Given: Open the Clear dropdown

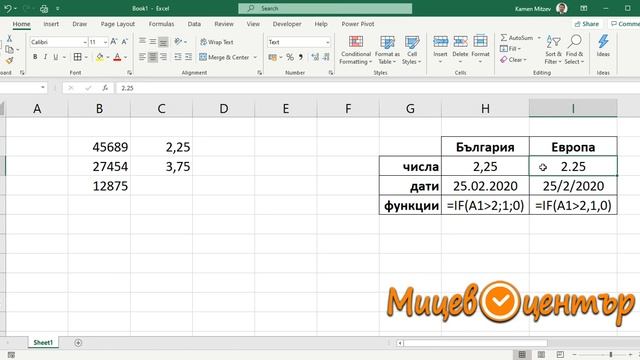Looking at the screenshot, I should [x=513, y=60].
